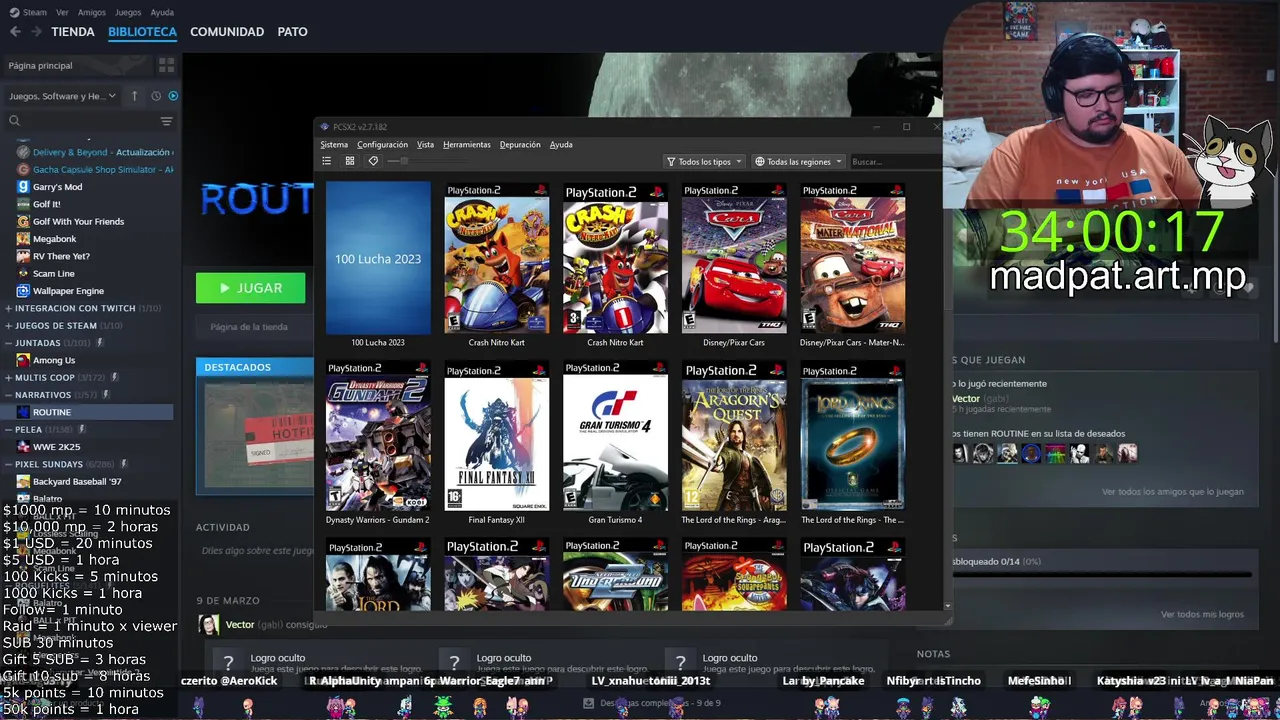Select the Golf It! game icon
Image resolution: width=1280 pixels, height=720 pixels.
pyautogui.click(x=23, y=204)
